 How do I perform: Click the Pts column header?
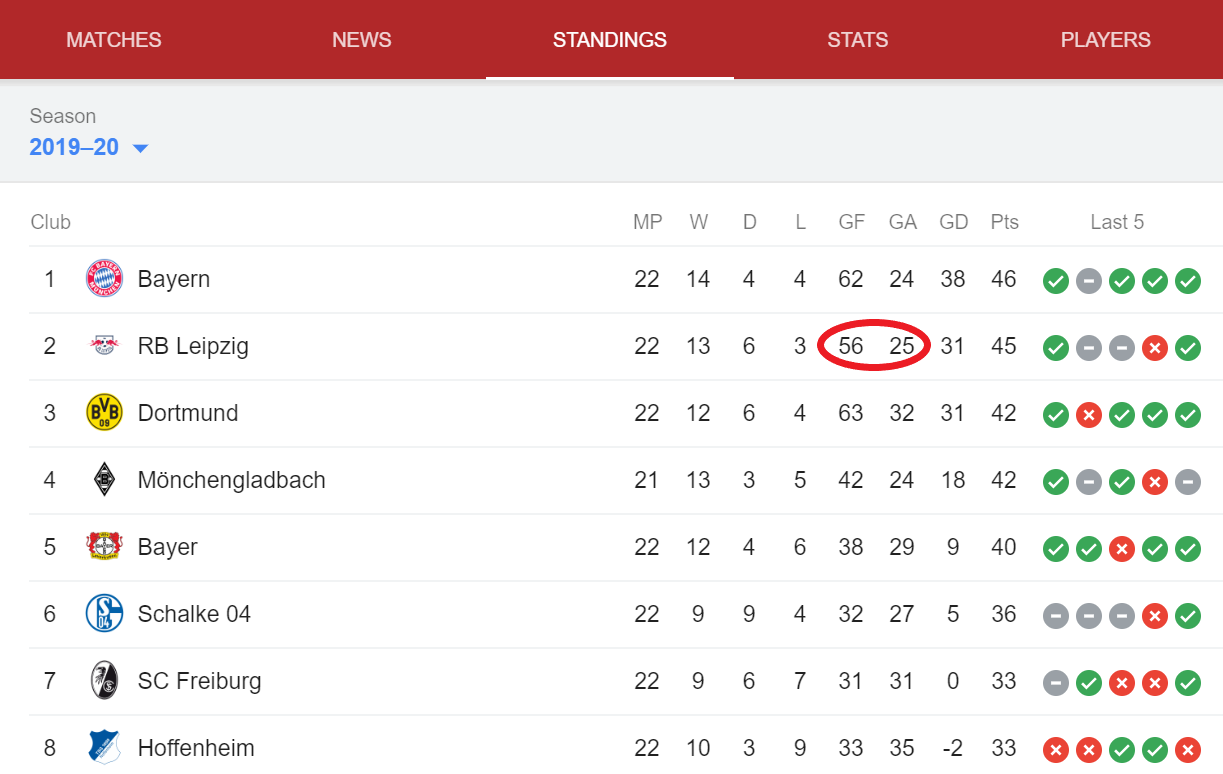point(1005,222)
